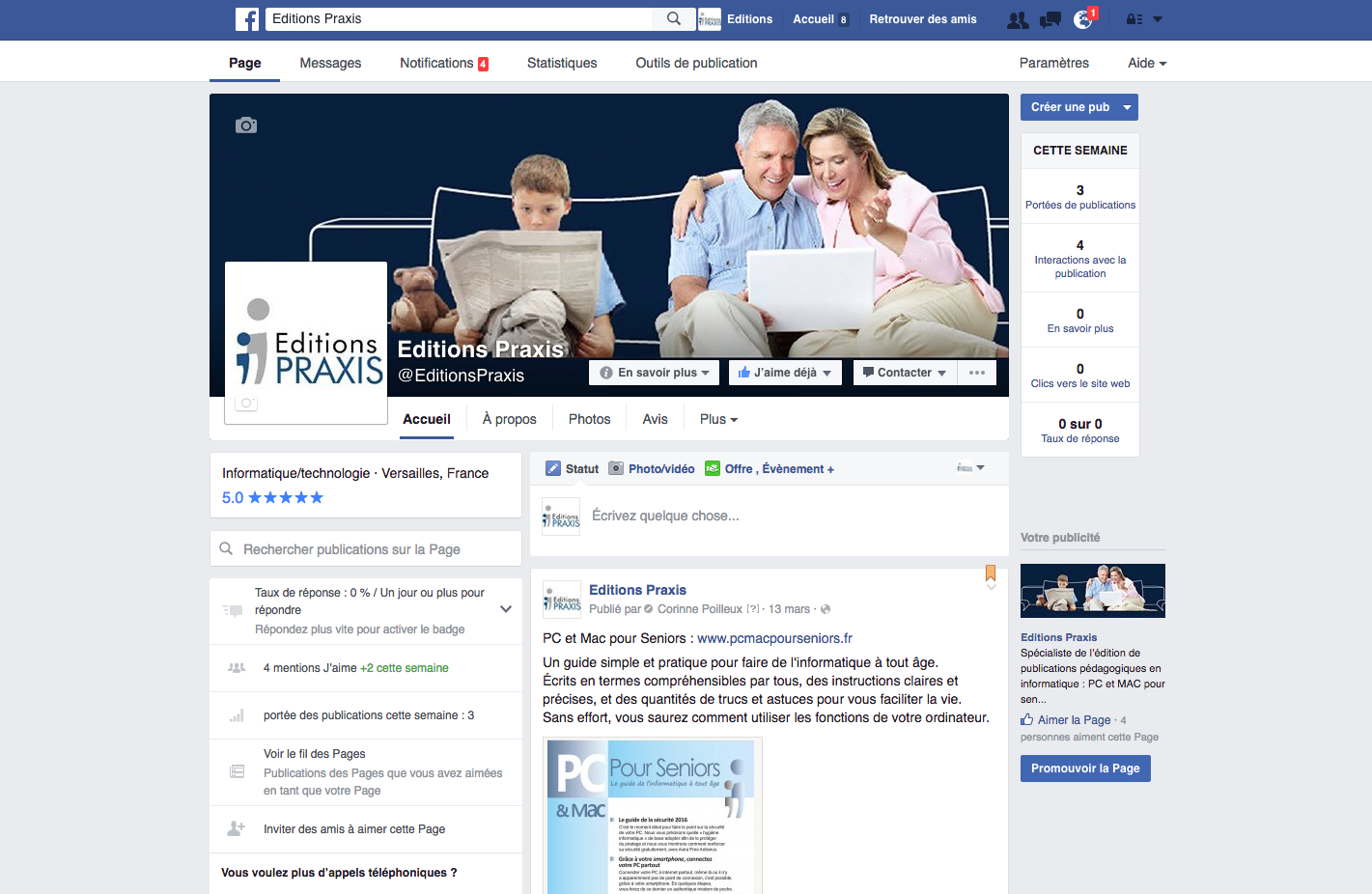The image size is (1372, 894).
Task: Click the publication reach bar chart icon
Action: [237, 715]
